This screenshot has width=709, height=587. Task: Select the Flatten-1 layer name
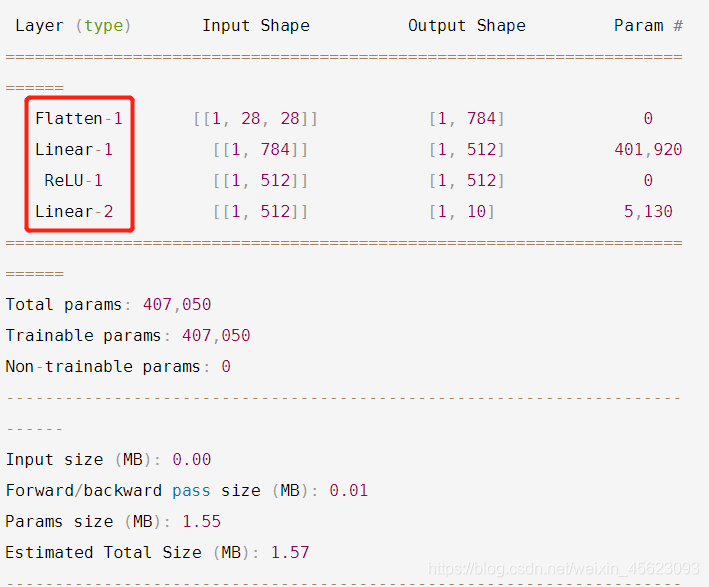click(79, 118)
